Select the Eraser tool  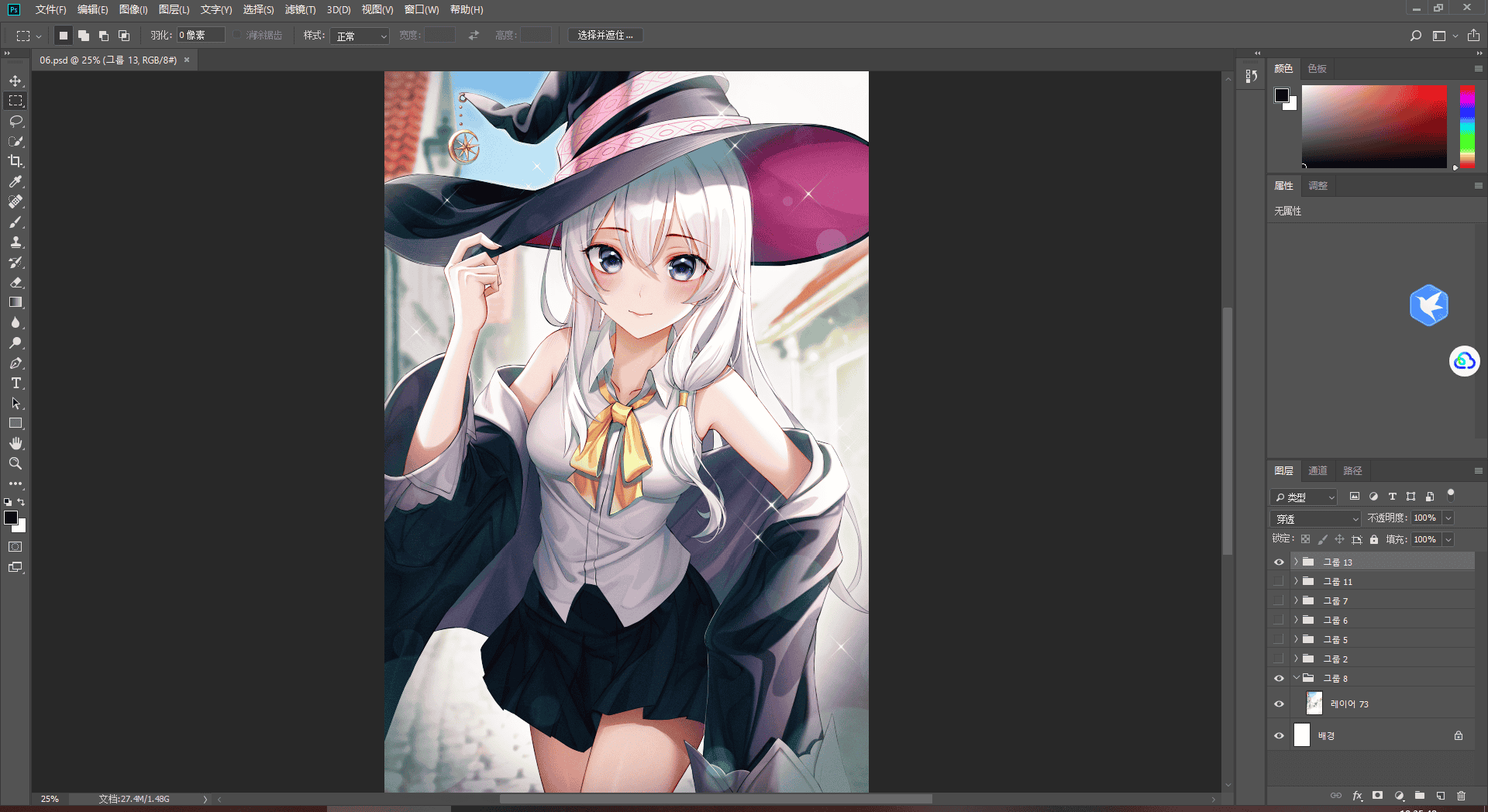(15, 282)
